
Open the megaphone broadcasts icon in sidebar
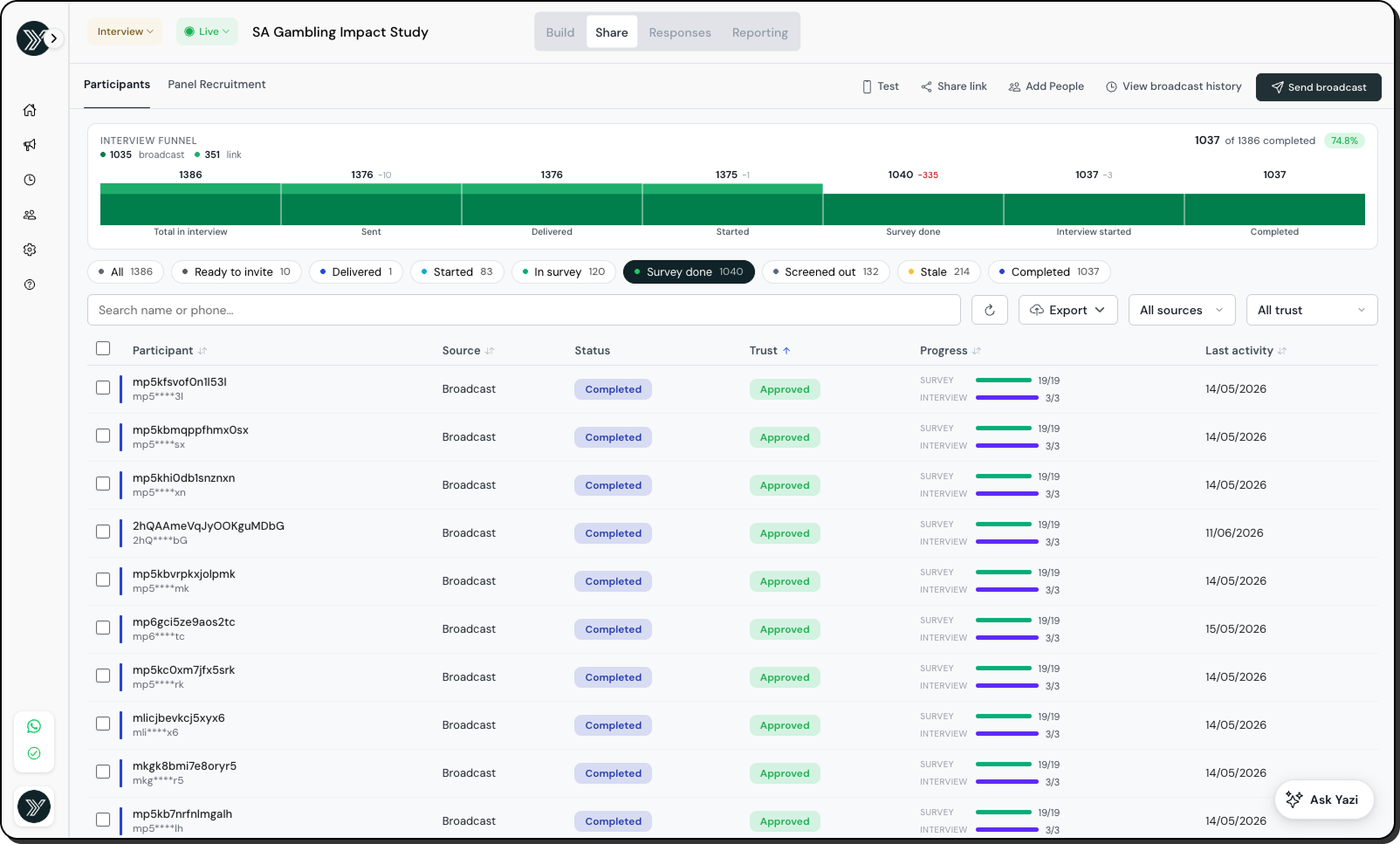point(30,145)
